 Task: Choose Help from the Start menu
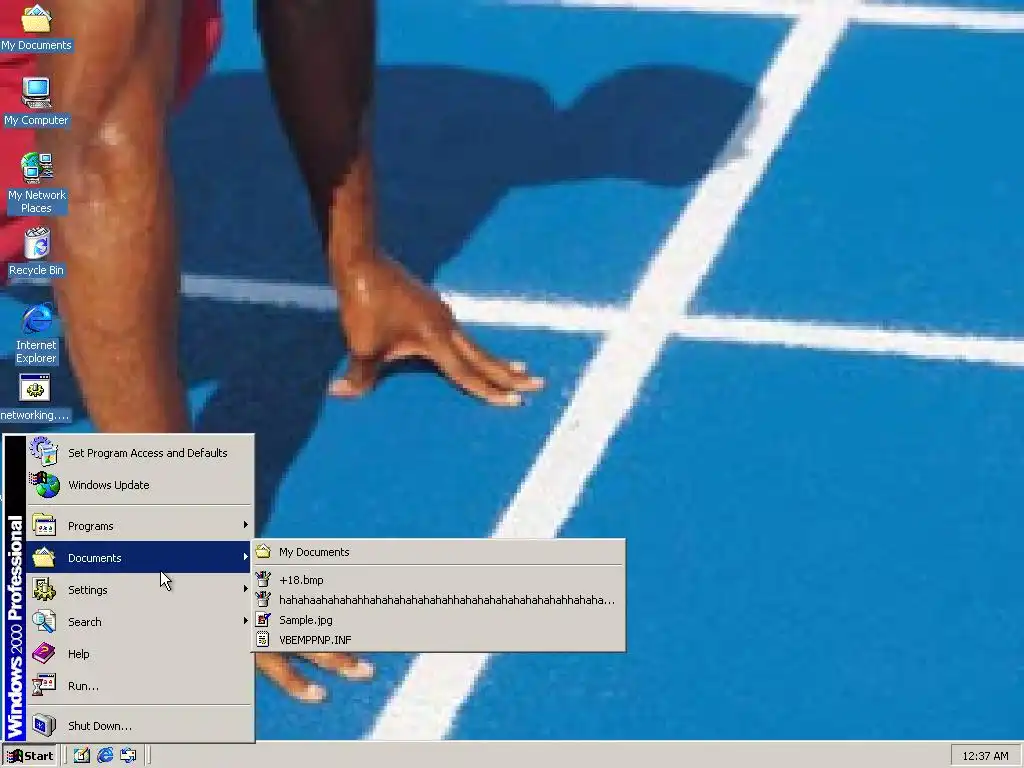pos(139,654)
